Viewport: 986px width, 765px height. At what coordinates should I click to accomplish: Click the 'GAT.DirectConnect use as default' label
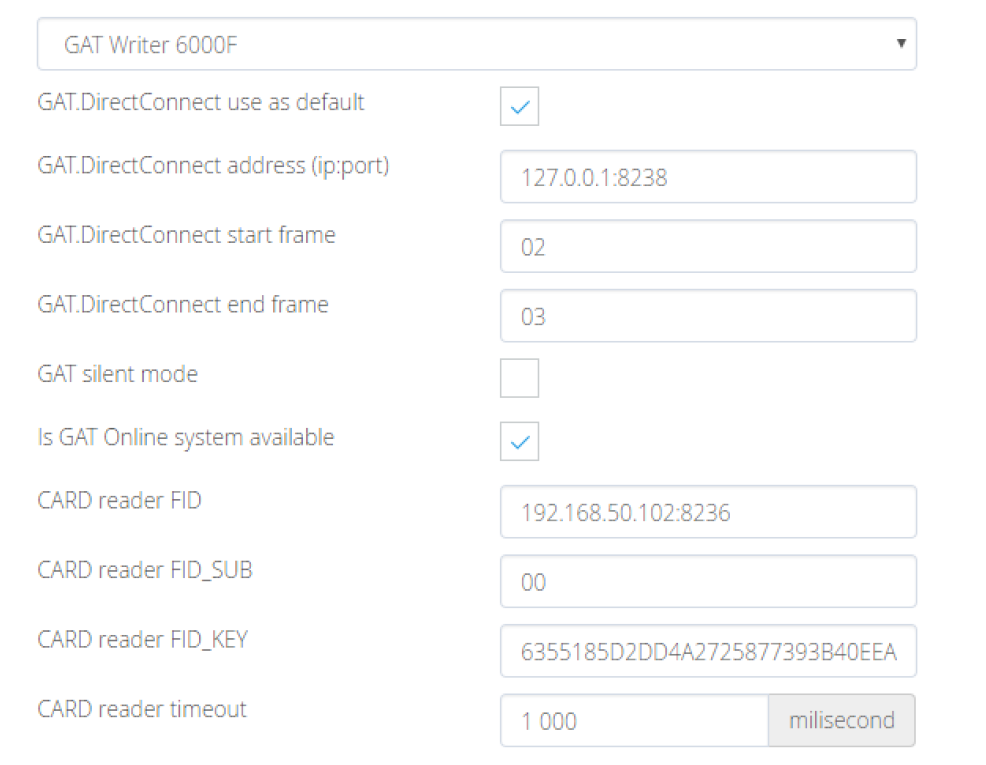point(201,102)
